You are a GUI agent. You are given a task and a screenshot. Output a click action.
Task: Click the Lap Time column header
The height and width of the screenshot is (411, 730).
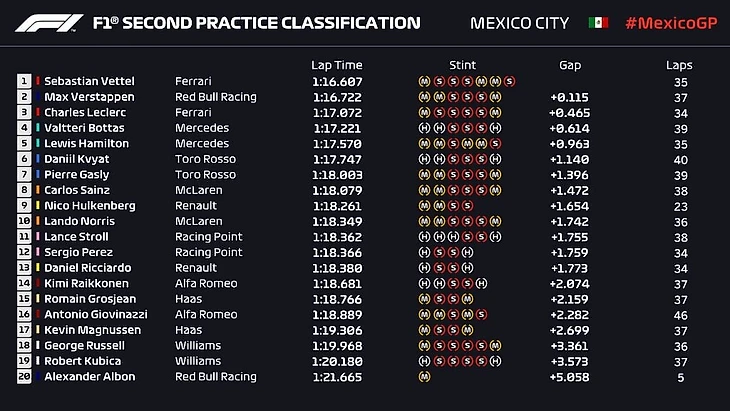334,65
